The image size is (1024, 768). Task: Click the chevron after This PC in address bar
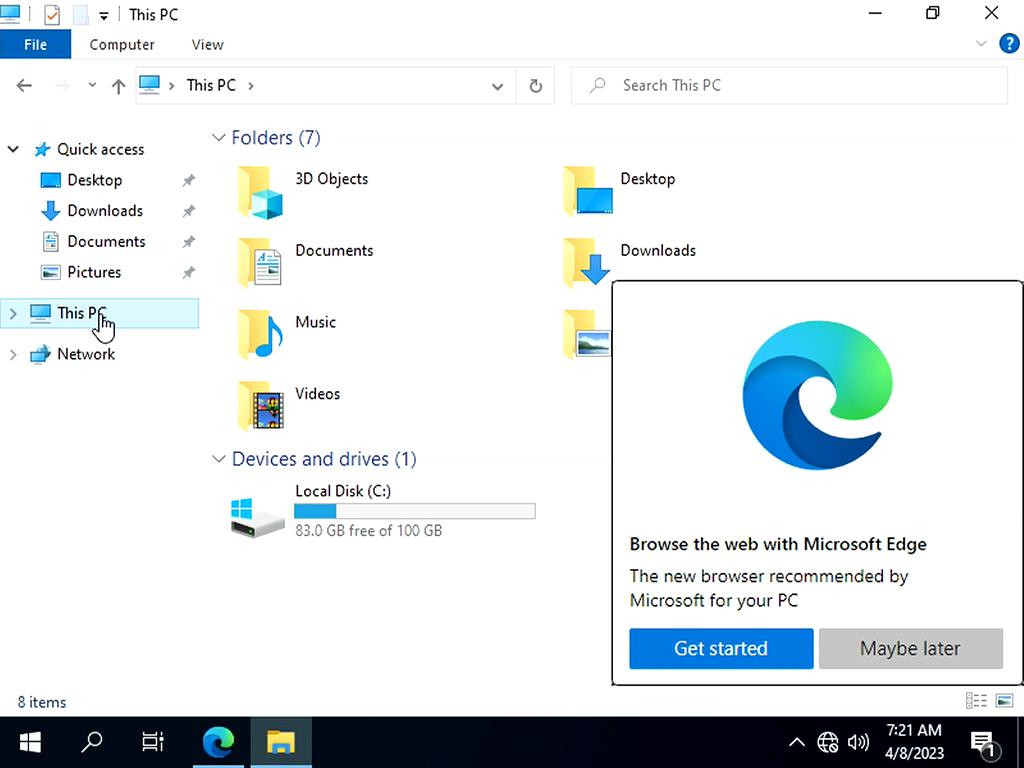251,86
